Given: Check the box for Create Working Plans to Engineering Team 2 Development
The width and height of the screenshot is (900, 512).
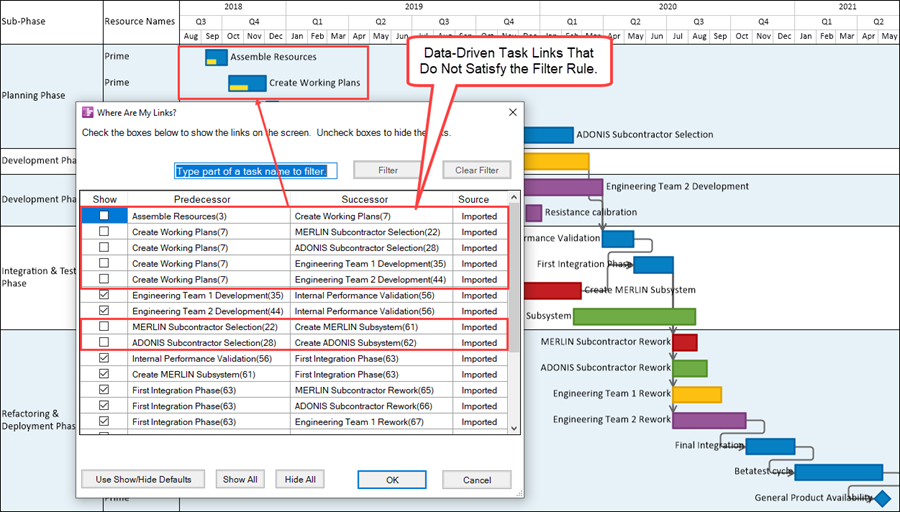Looking at the screenshot, I should [x=104, y=279].
